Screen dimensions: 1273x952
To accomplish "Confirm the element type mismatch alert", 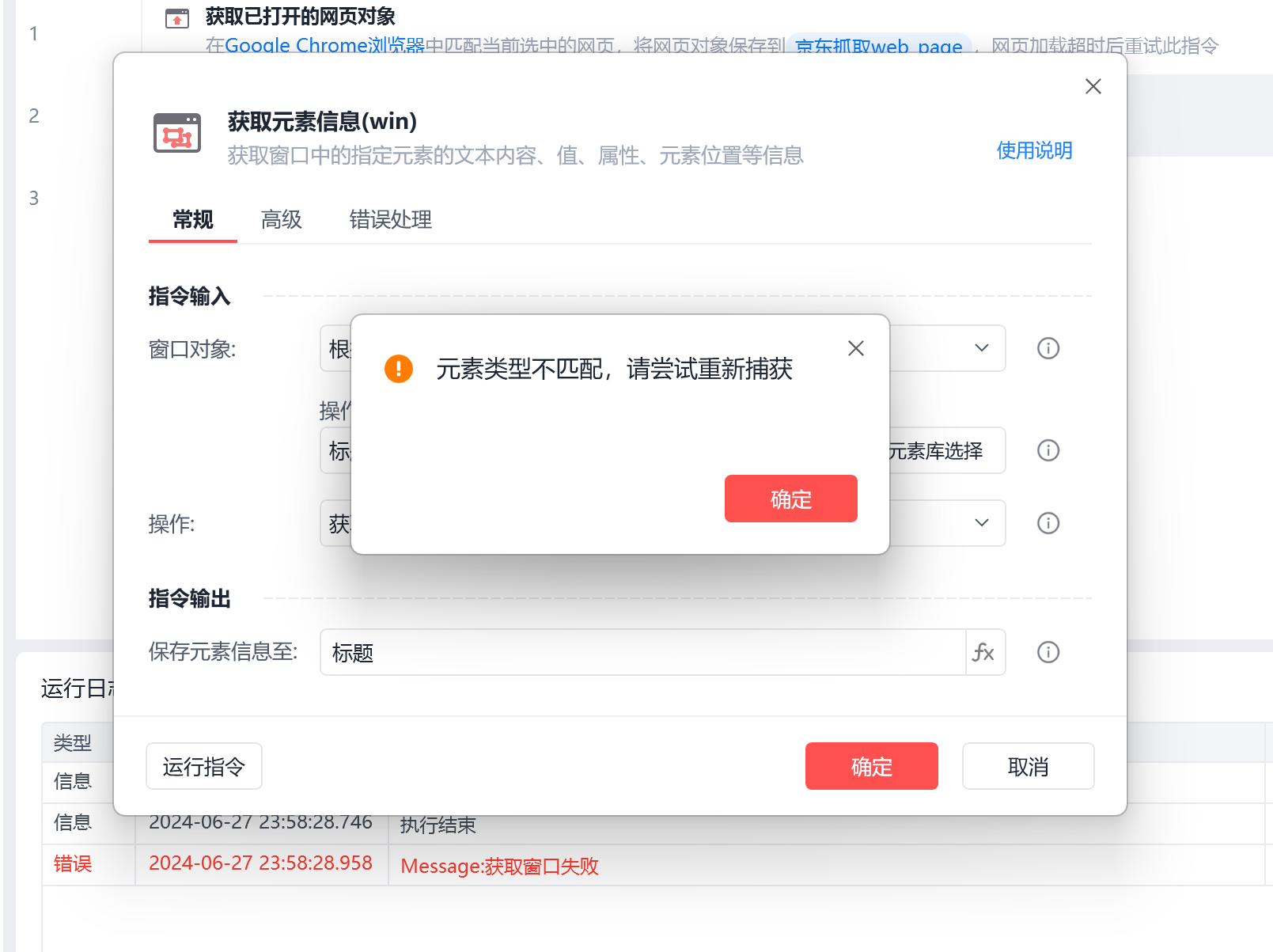I will 790,499.
